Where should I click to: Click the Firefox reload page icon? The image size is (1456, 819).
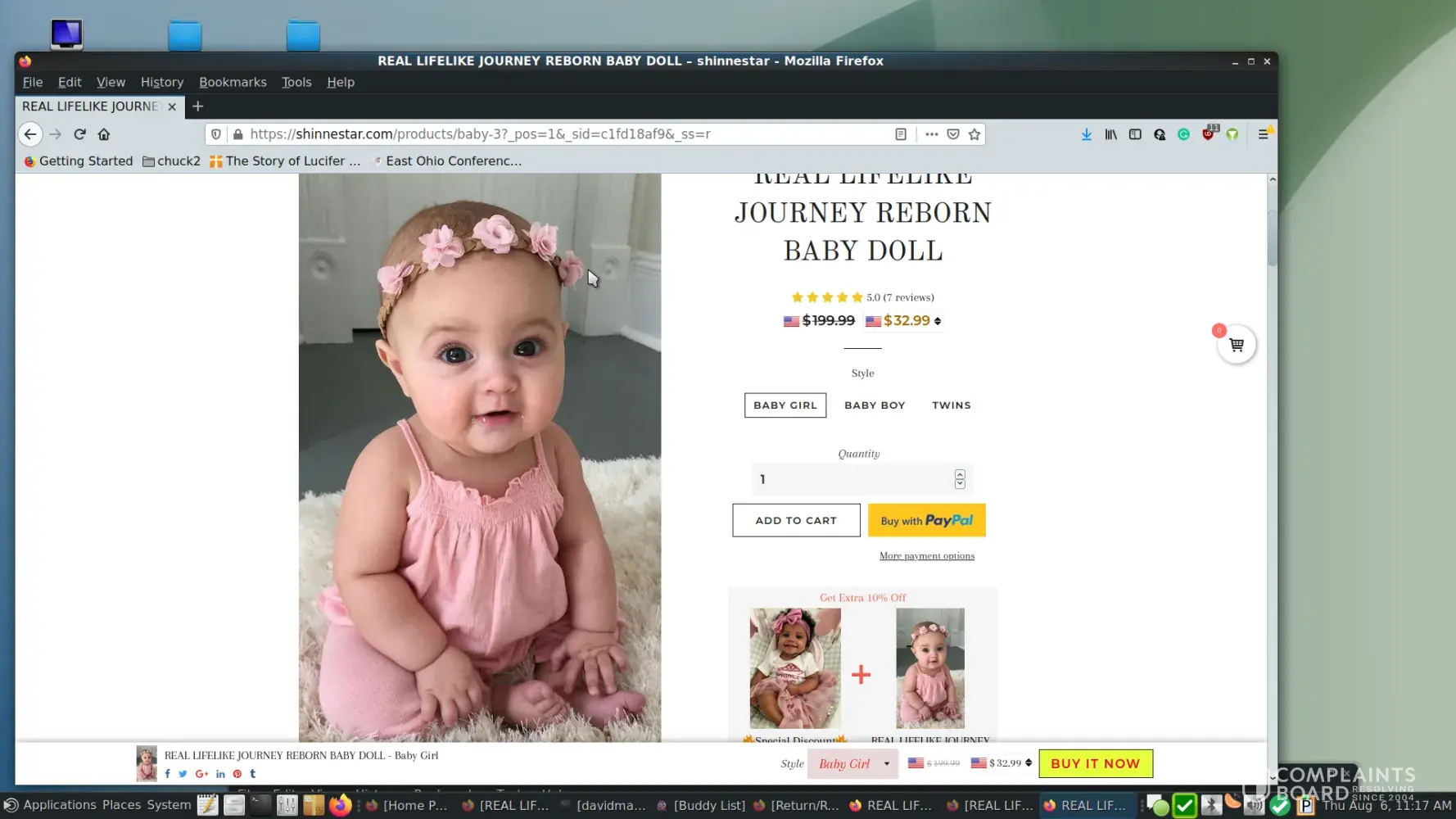(x=79, y=134)
